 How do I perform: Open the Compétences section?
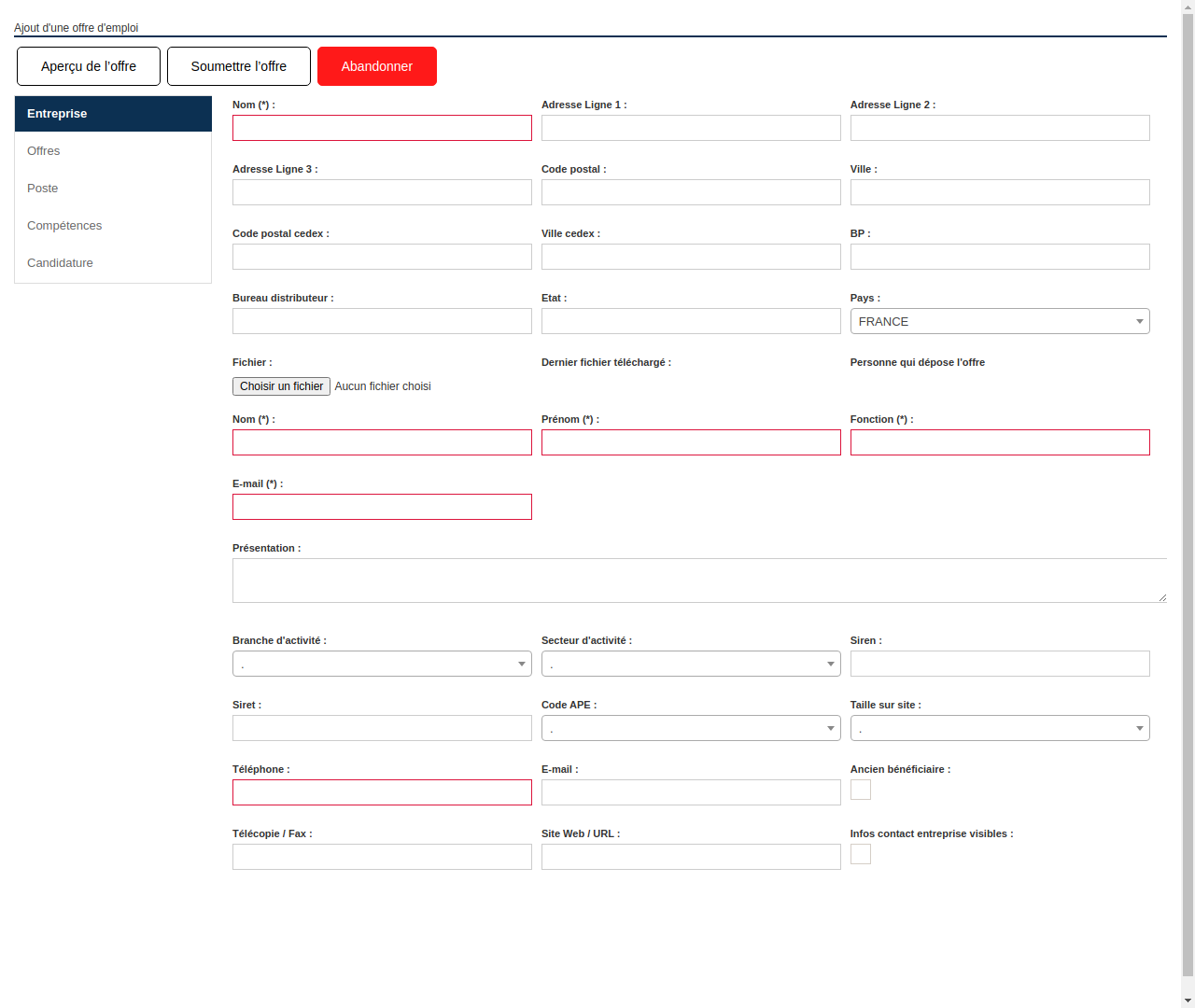(x=64, y=225)
